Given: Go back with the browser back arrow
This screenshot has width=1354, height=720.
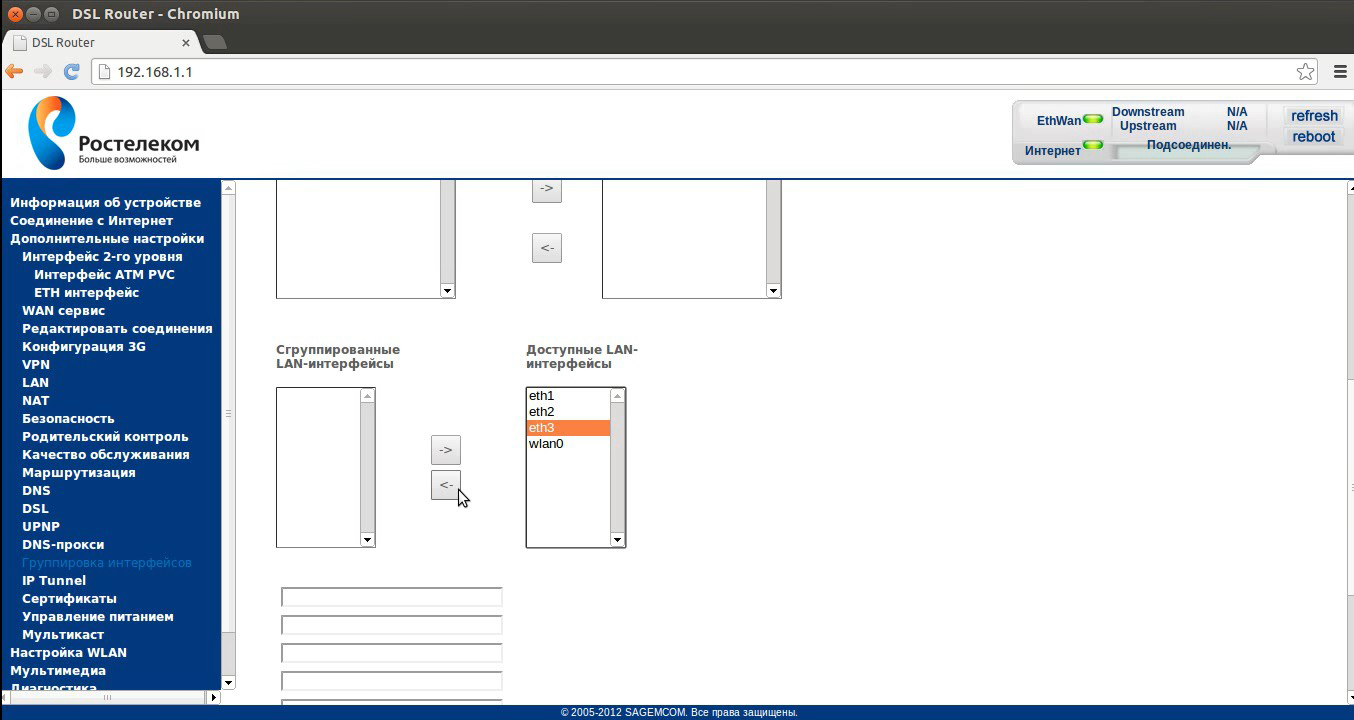Looking at the screenshot, I should 14,71.
